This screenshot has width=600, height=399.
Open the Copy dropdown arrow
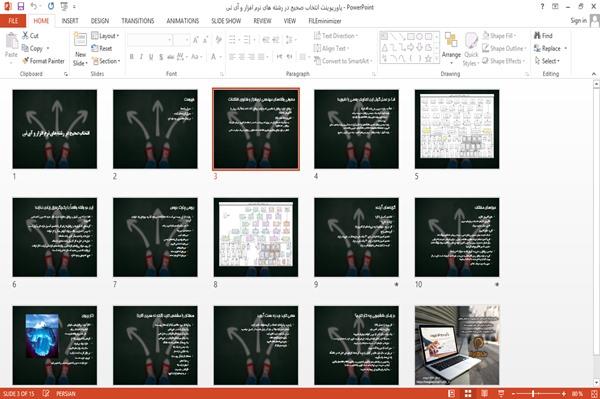click(x=48, y=49)
